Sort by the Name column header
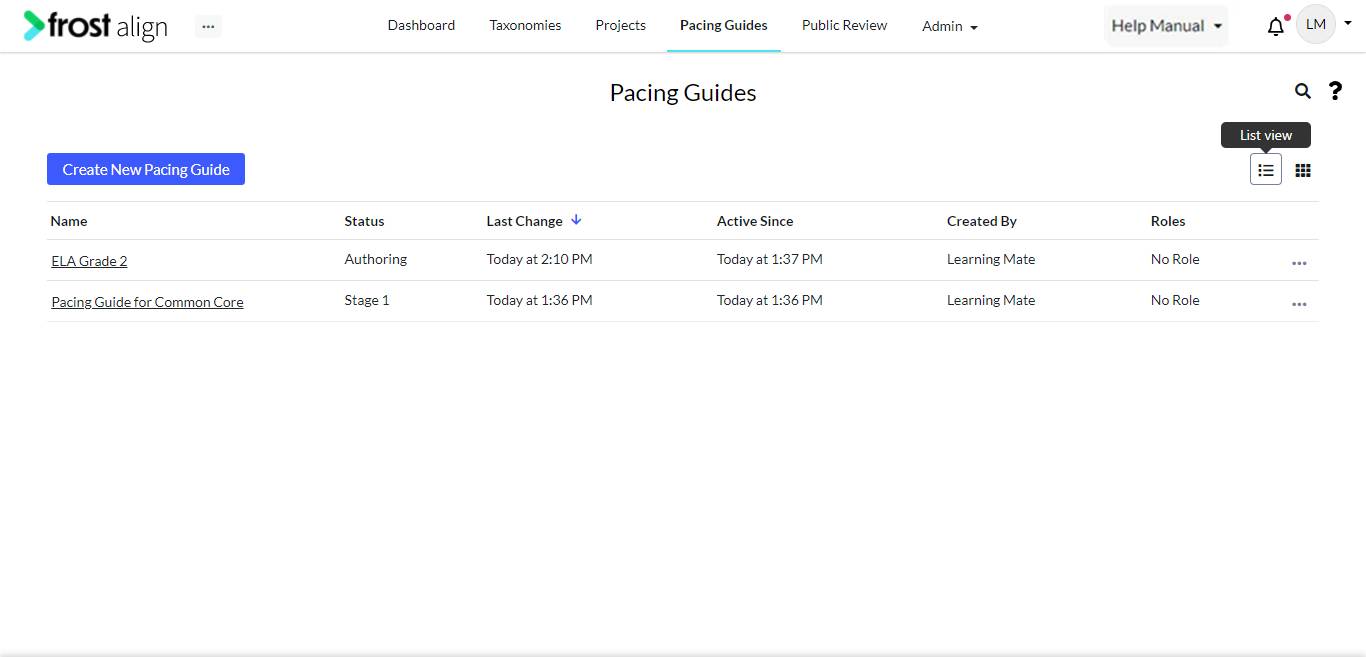This screenshot has height=657, width=1366. [x=69, y=221]
